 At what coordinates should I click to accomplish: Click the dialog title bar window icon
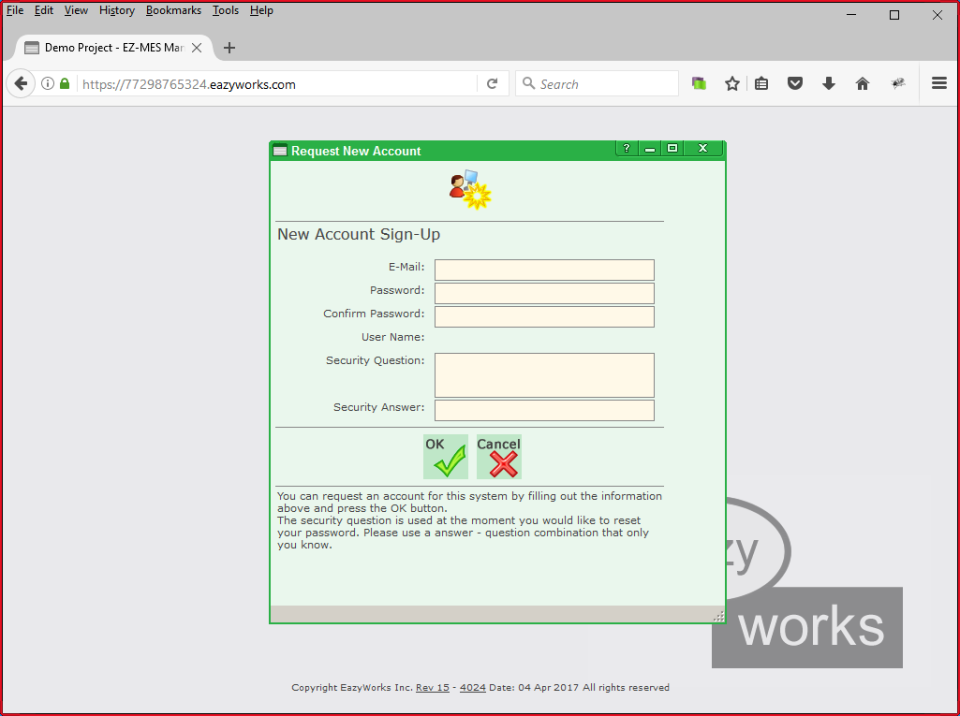click(x=280, y=151)
